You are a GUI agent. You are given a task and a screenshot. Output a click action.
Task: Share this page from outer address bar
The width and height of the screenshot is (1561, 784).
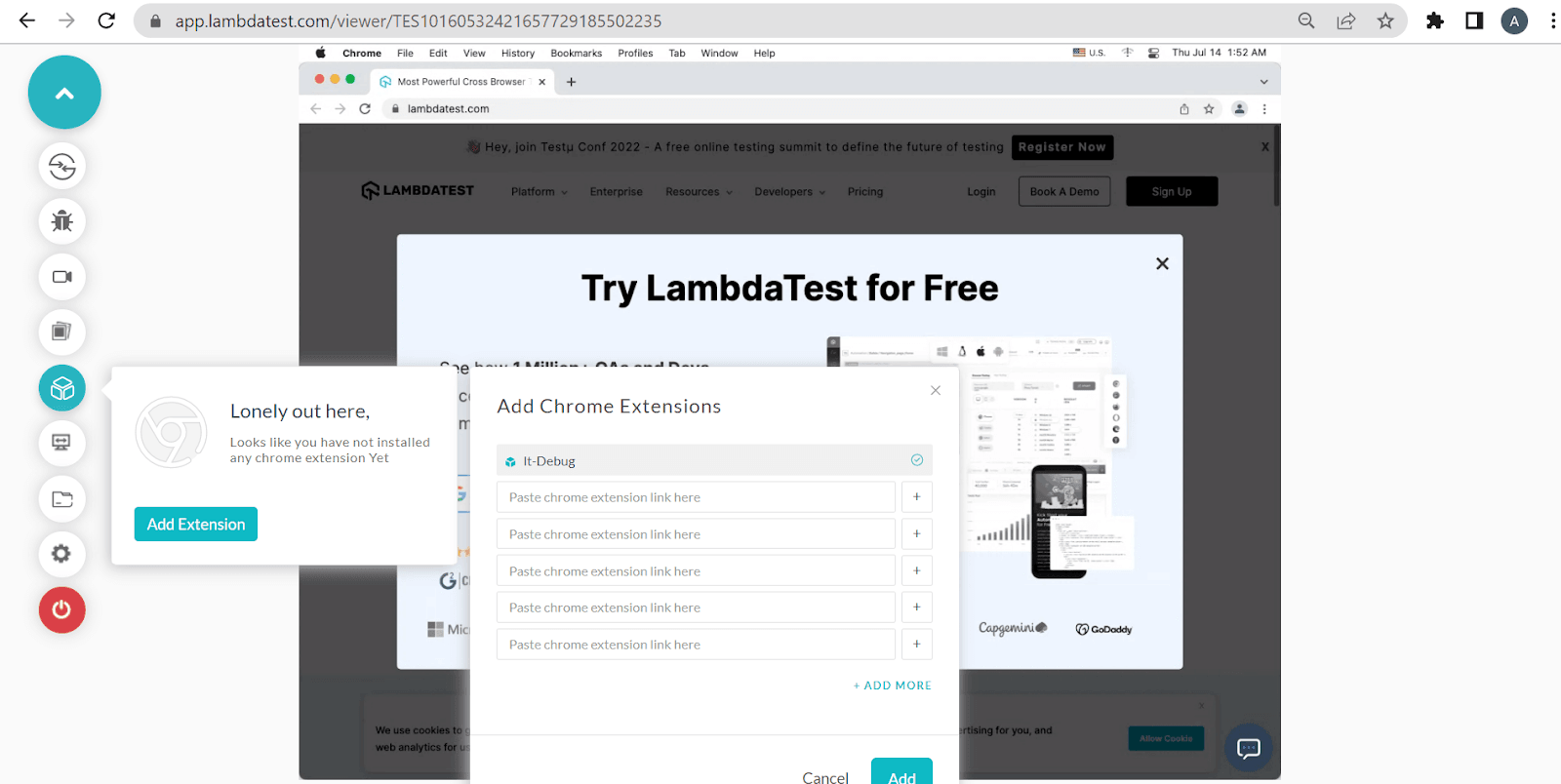[x=1346, y=20]
